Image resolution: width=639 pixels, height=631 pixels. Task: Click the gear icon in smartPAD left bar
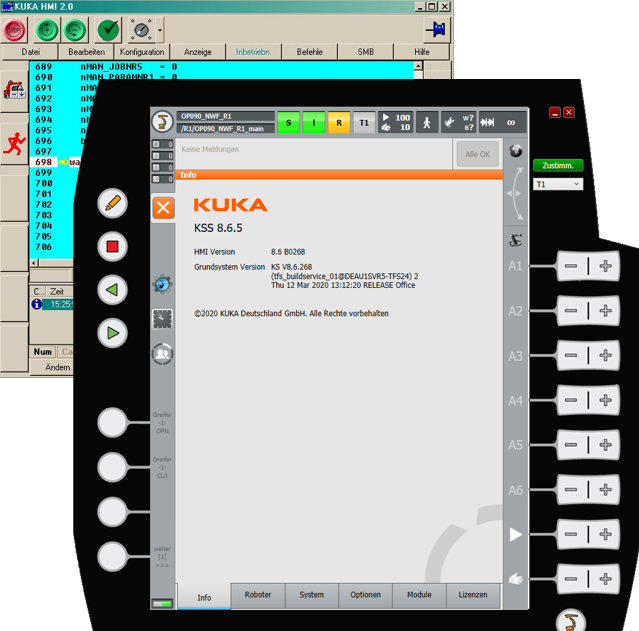click(163, 284)
